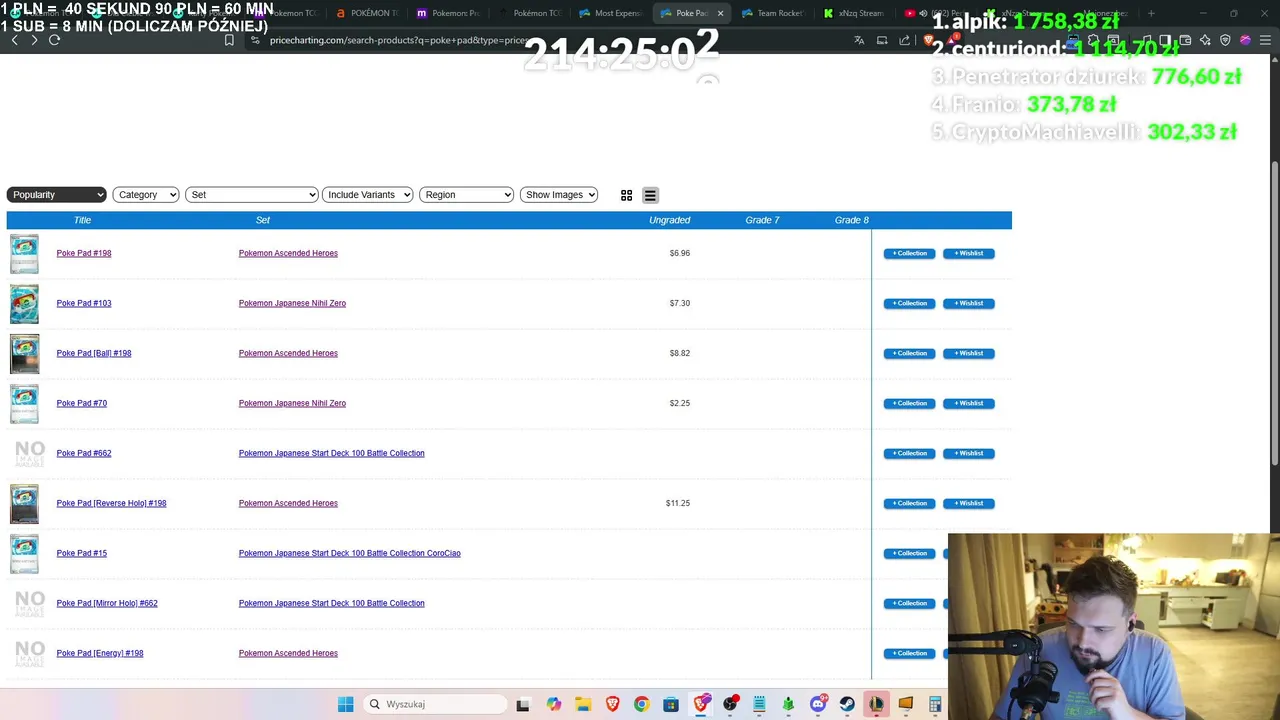The width and height of the screenshot is (1280, 720).
Task: Click the Ungraded column header
Action: [x=669, y=220]
